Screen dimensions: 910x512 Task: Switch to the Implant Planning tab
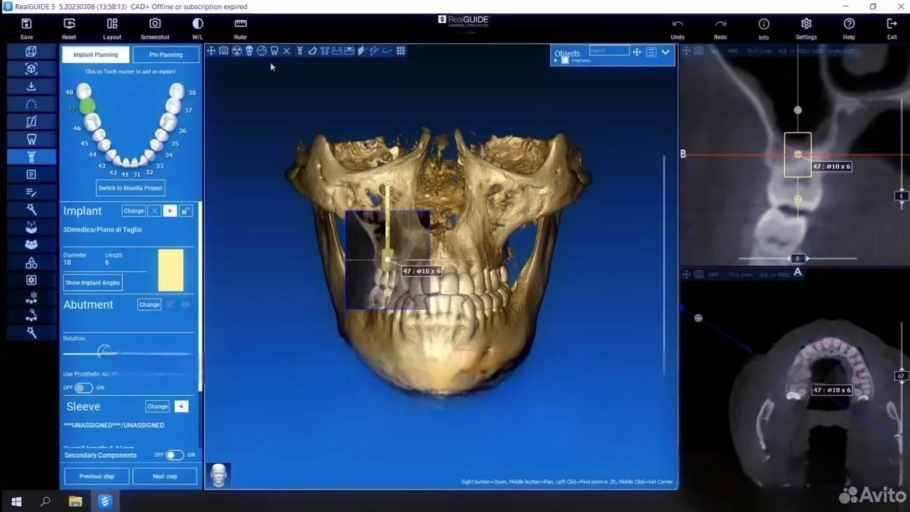coord(96,55)
